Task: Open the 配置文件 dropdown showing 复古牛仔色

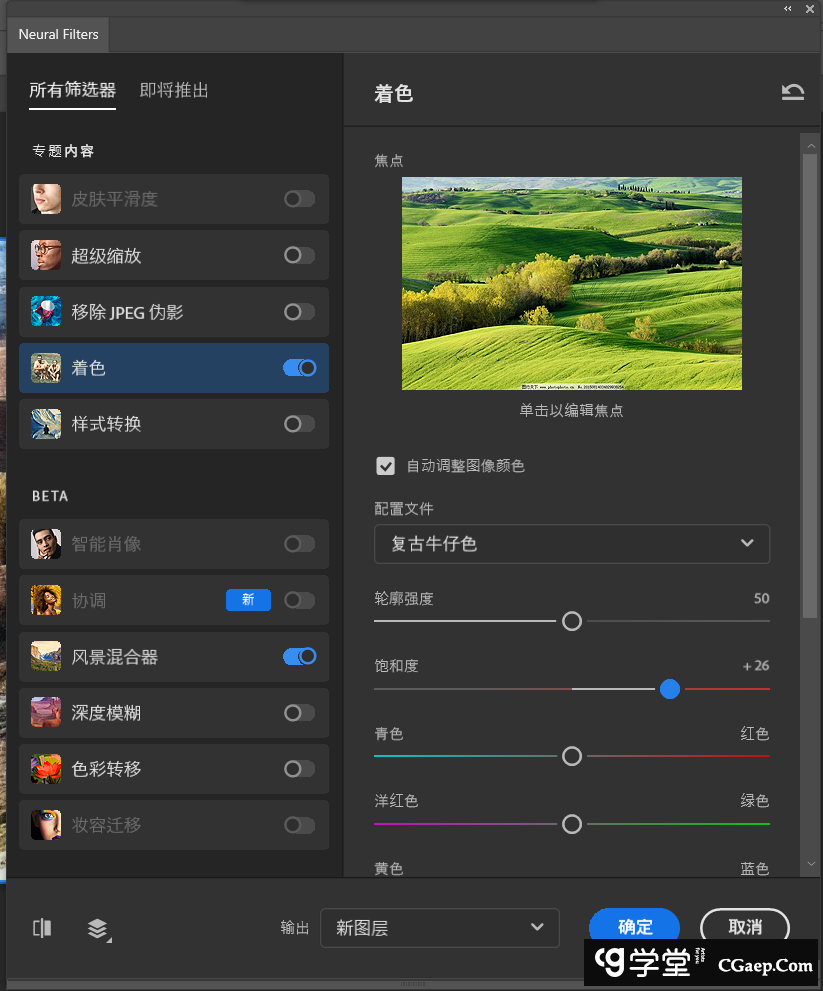Action: [x=572, y=543]
